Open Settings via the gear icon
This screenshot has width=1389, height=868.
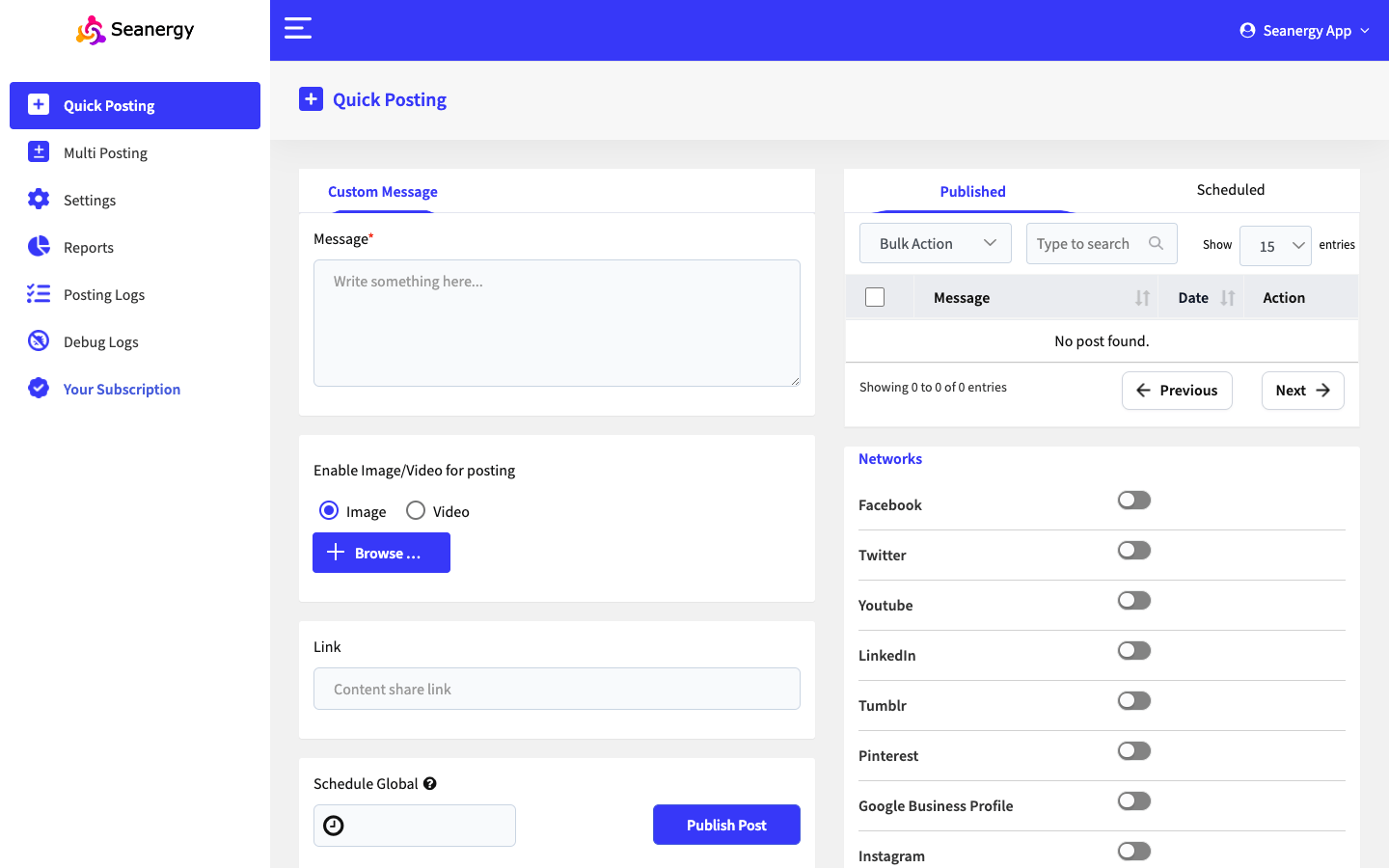[x=39, y=200]
